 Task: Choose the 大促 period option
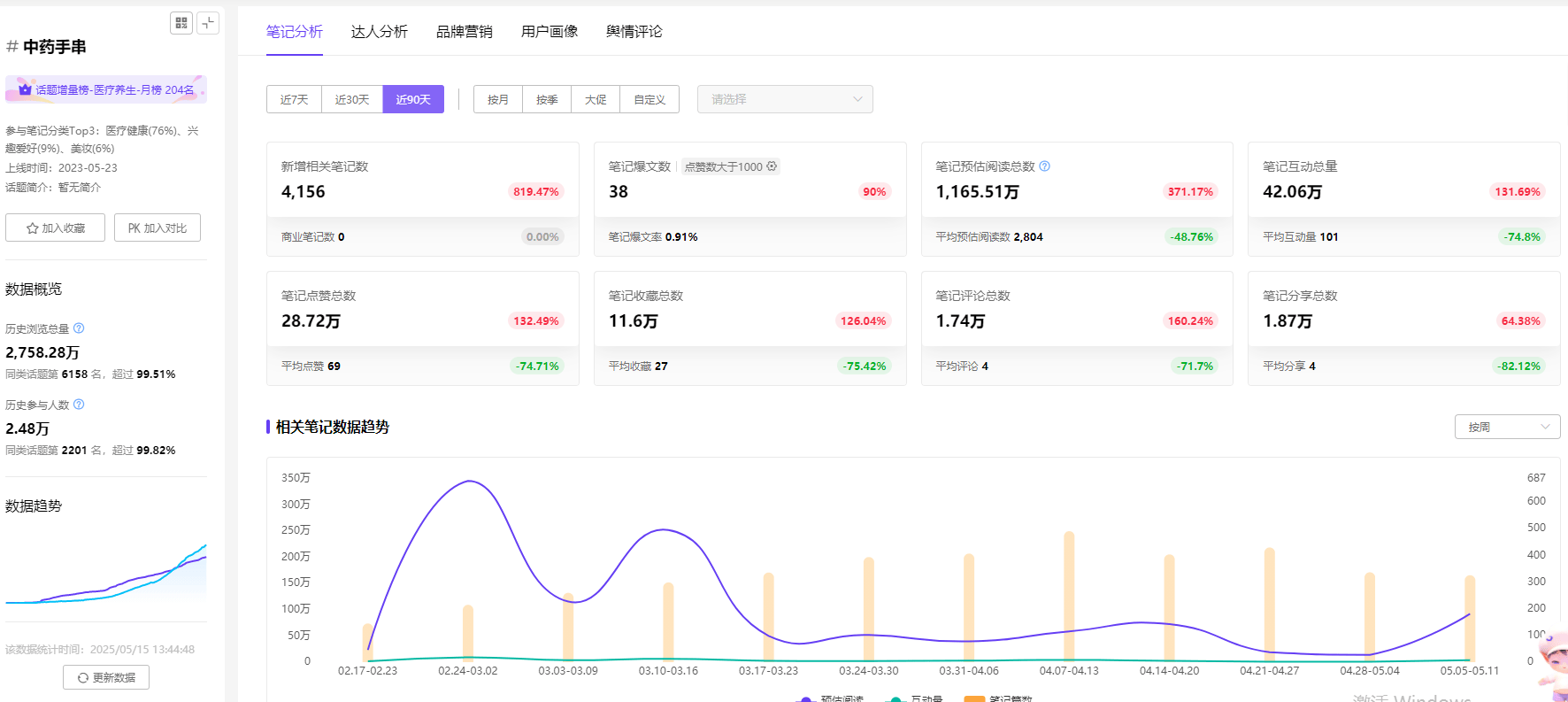[x=596, y=99]
